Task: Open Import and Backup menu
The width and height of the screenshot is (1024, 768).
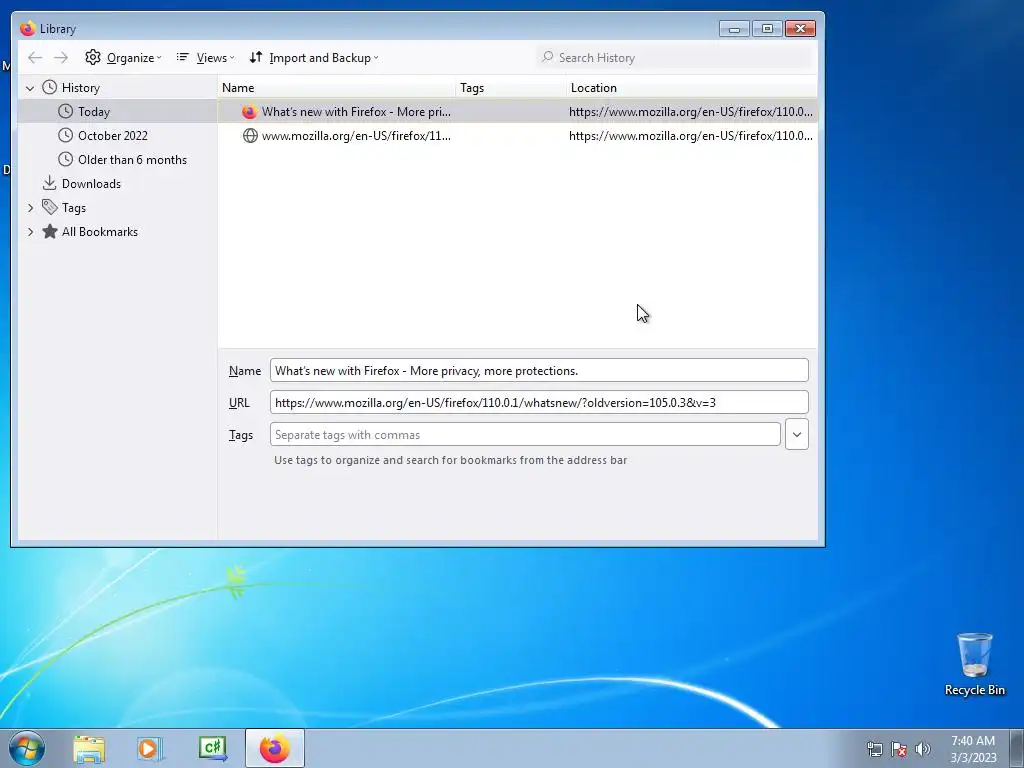Action: pos(314,57)
